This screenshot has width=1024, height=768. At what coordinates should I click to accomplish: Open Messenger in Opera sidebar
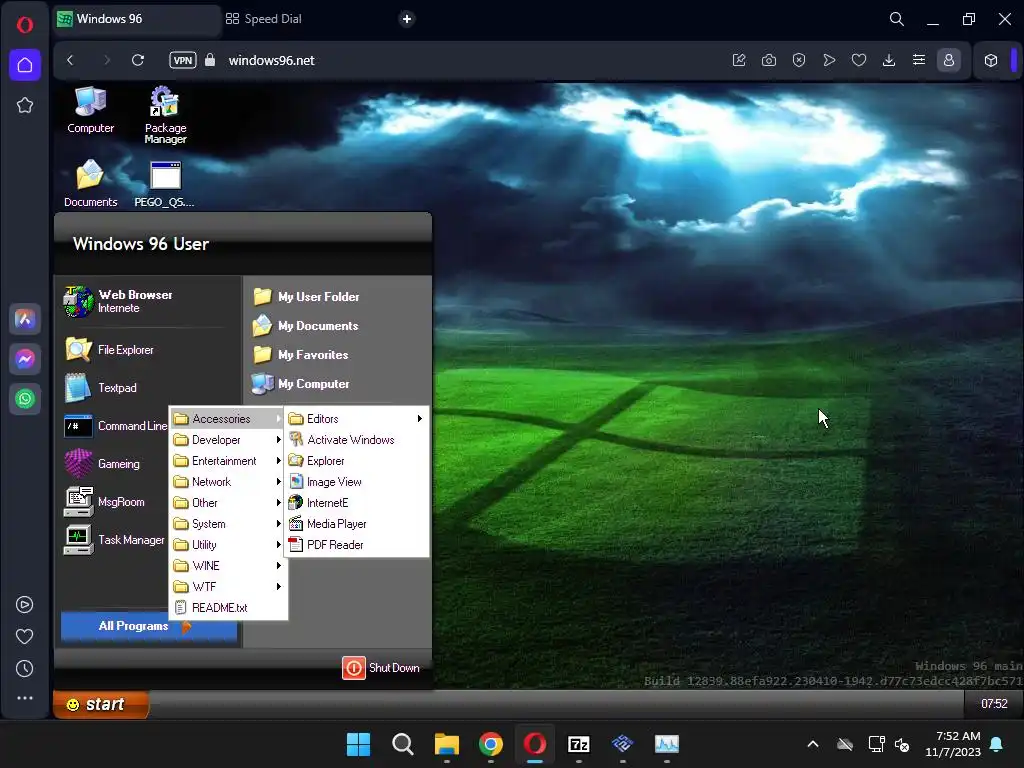point(25,359)
